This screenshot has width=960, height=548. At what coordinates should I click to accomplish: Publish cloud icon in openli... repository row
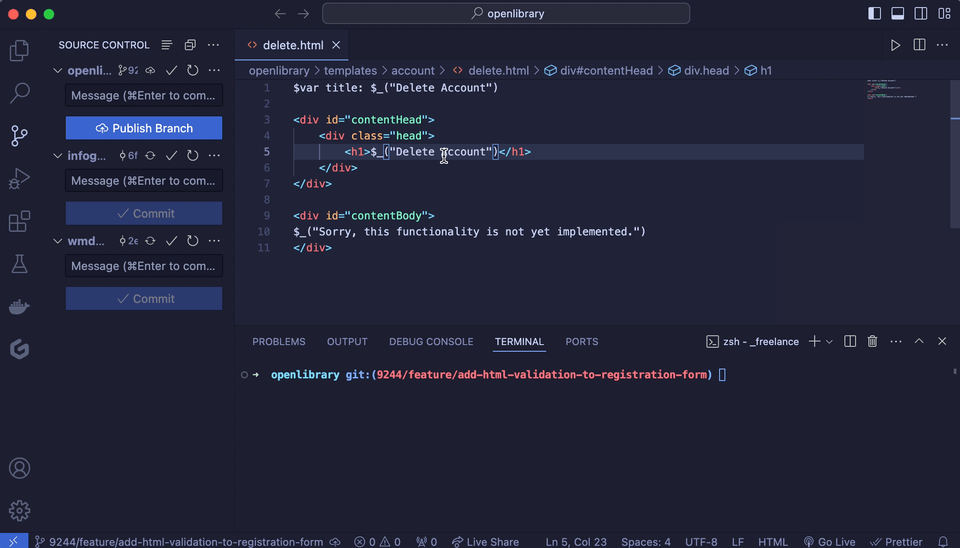coord(150,70)
